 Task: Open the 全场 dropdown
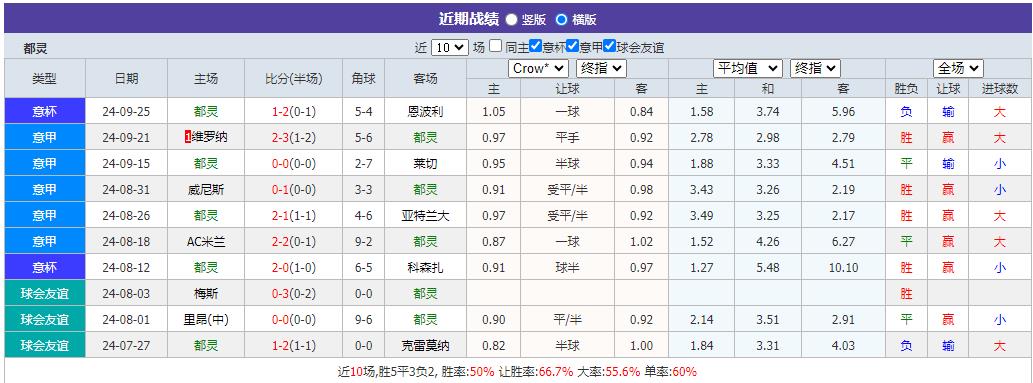click(x=959, y=69)
